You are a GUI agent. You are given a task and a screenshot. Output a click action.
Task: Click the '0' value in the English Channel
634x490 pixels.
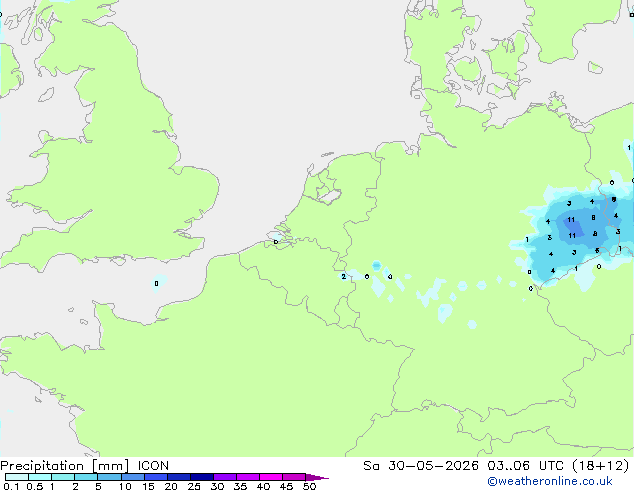click(156, 283)
